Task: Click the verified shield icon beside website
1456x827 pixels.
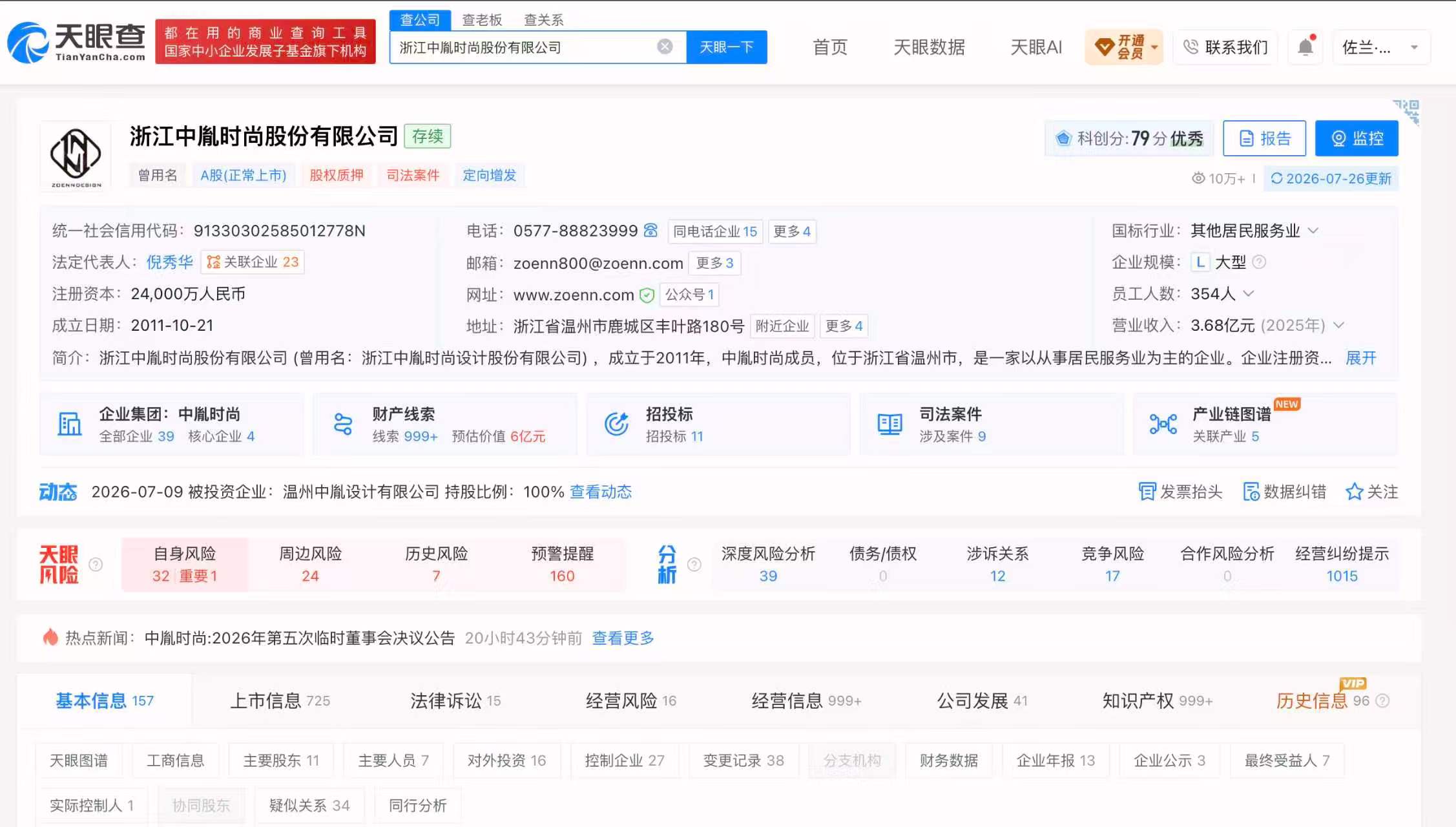Action: pos(647,295)
